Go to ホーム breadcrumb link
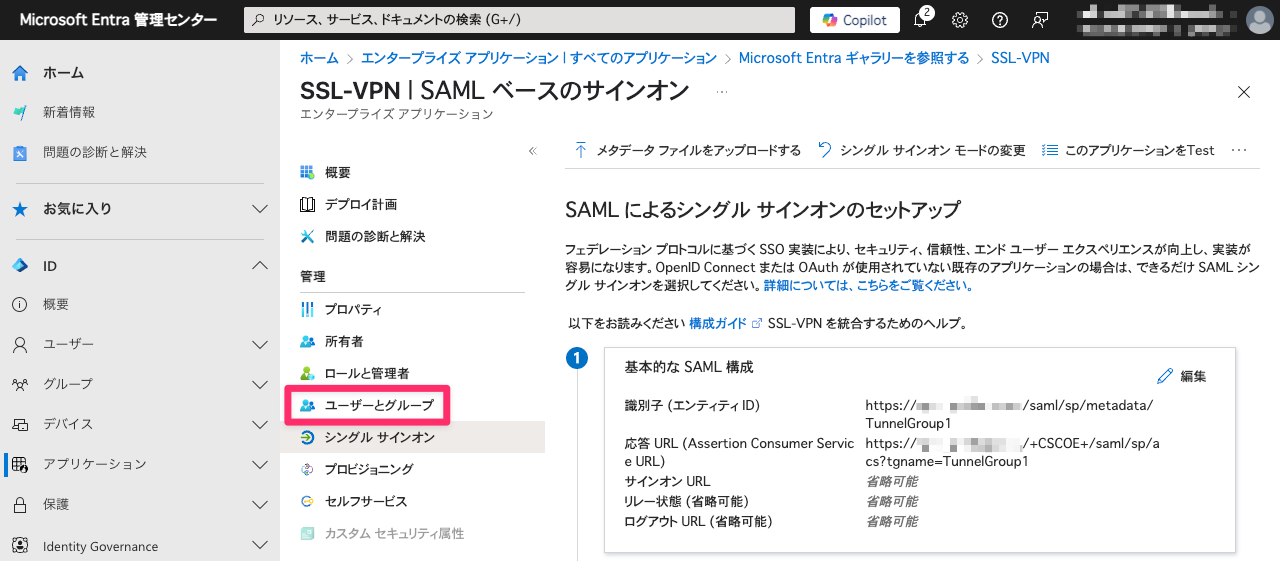 coord(319,58)
